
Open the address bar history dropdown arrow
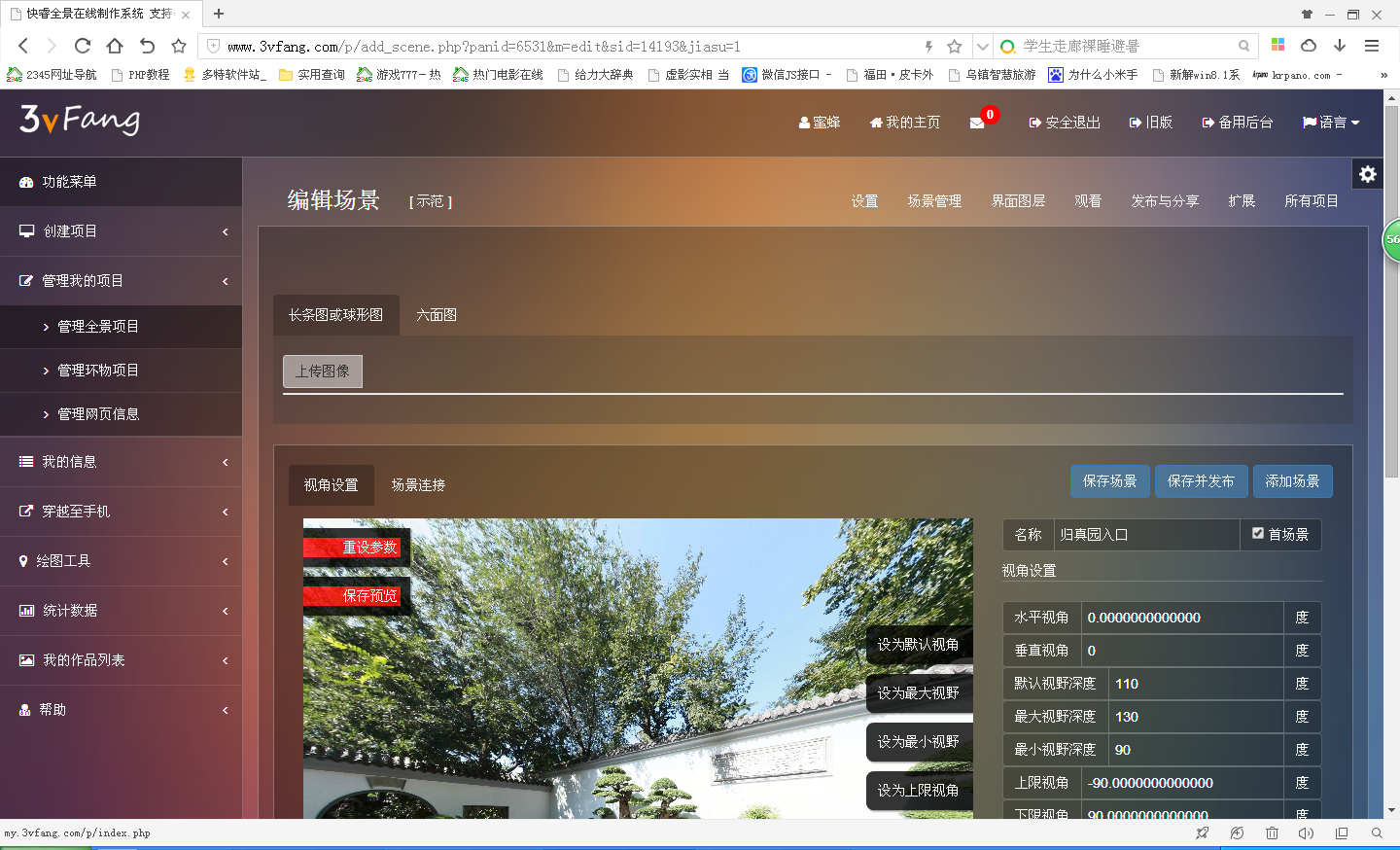click(x=983, y=46)
